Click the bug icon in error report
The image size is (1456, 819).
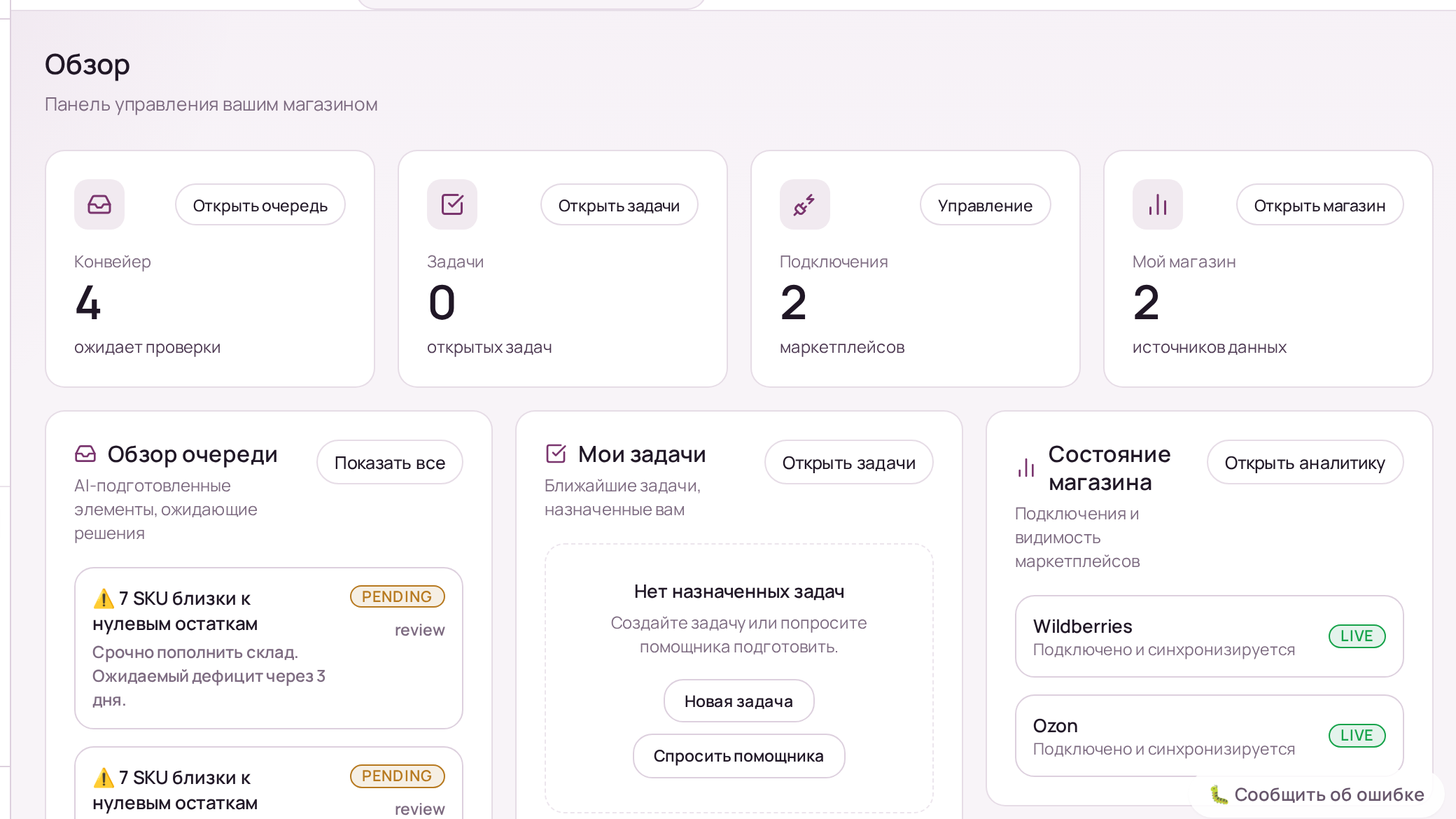(1219, 794)
